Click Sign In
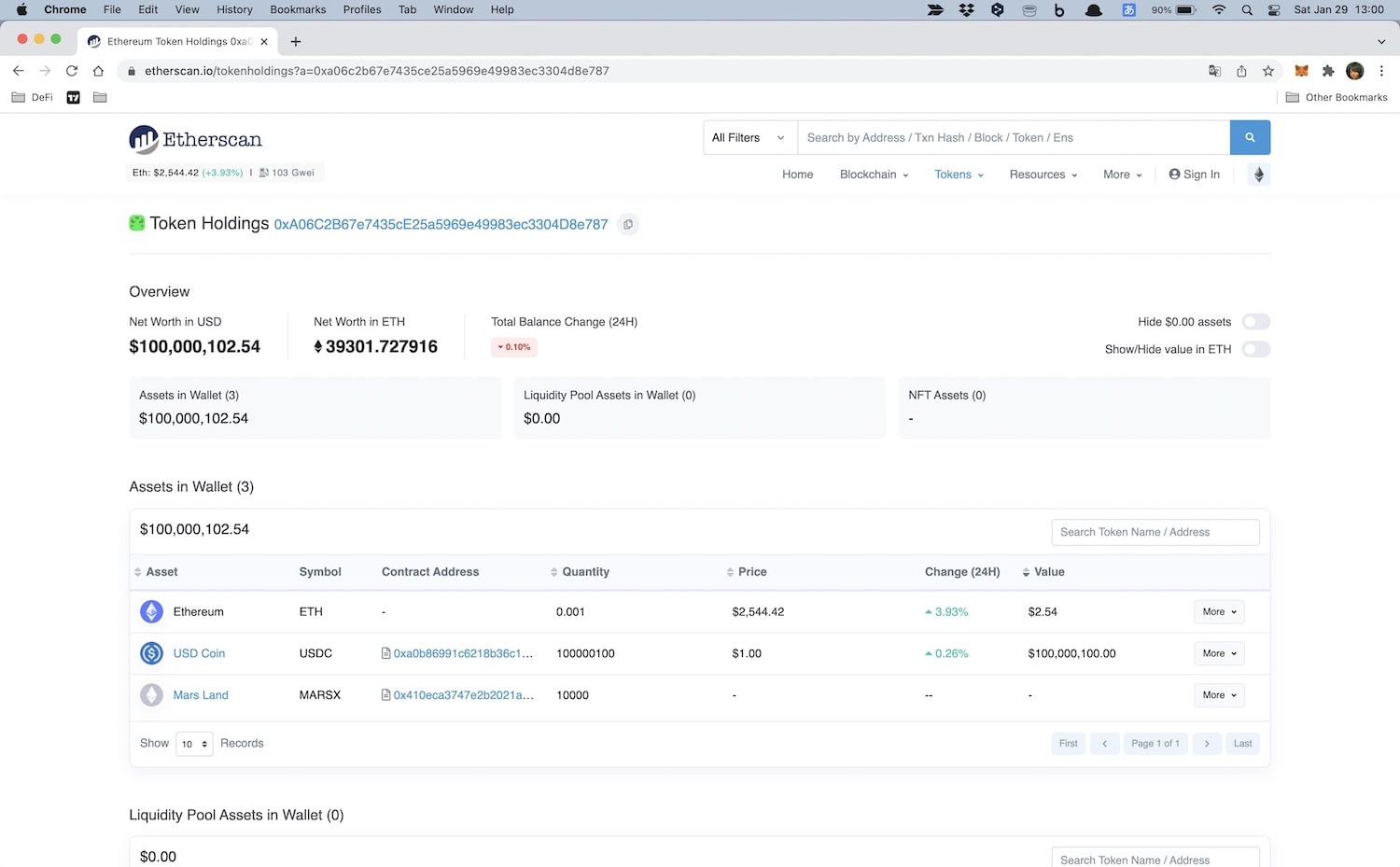The image size is (1400, 867). (x=1194, y=175)
